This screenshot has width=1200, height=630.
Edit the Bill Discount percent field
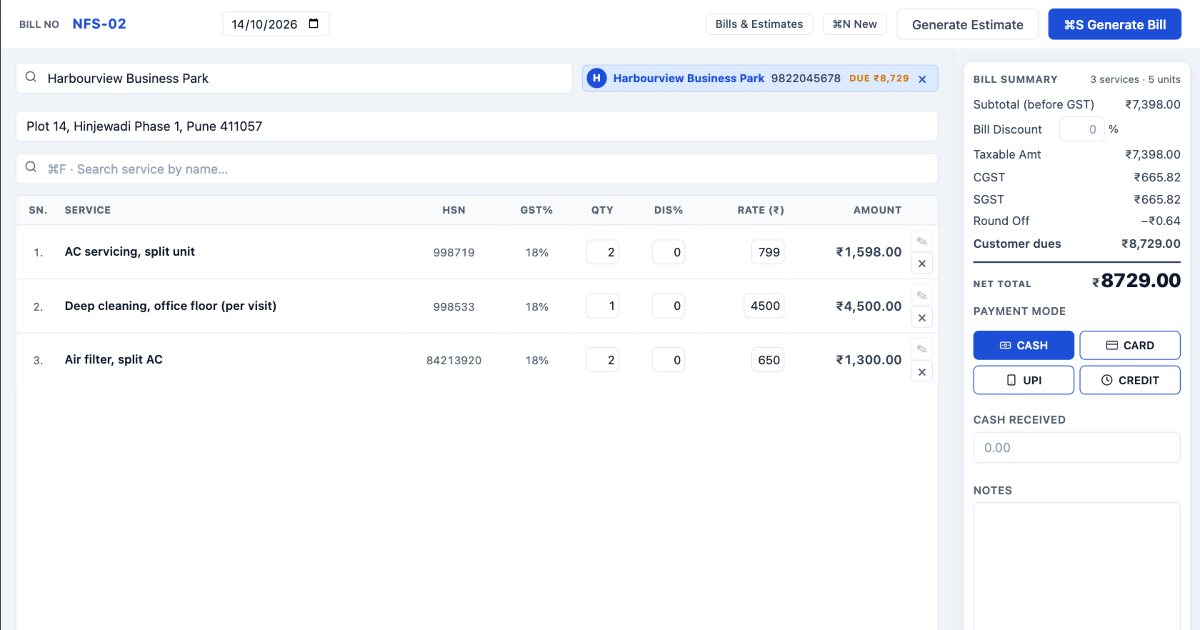[1081, 129]
